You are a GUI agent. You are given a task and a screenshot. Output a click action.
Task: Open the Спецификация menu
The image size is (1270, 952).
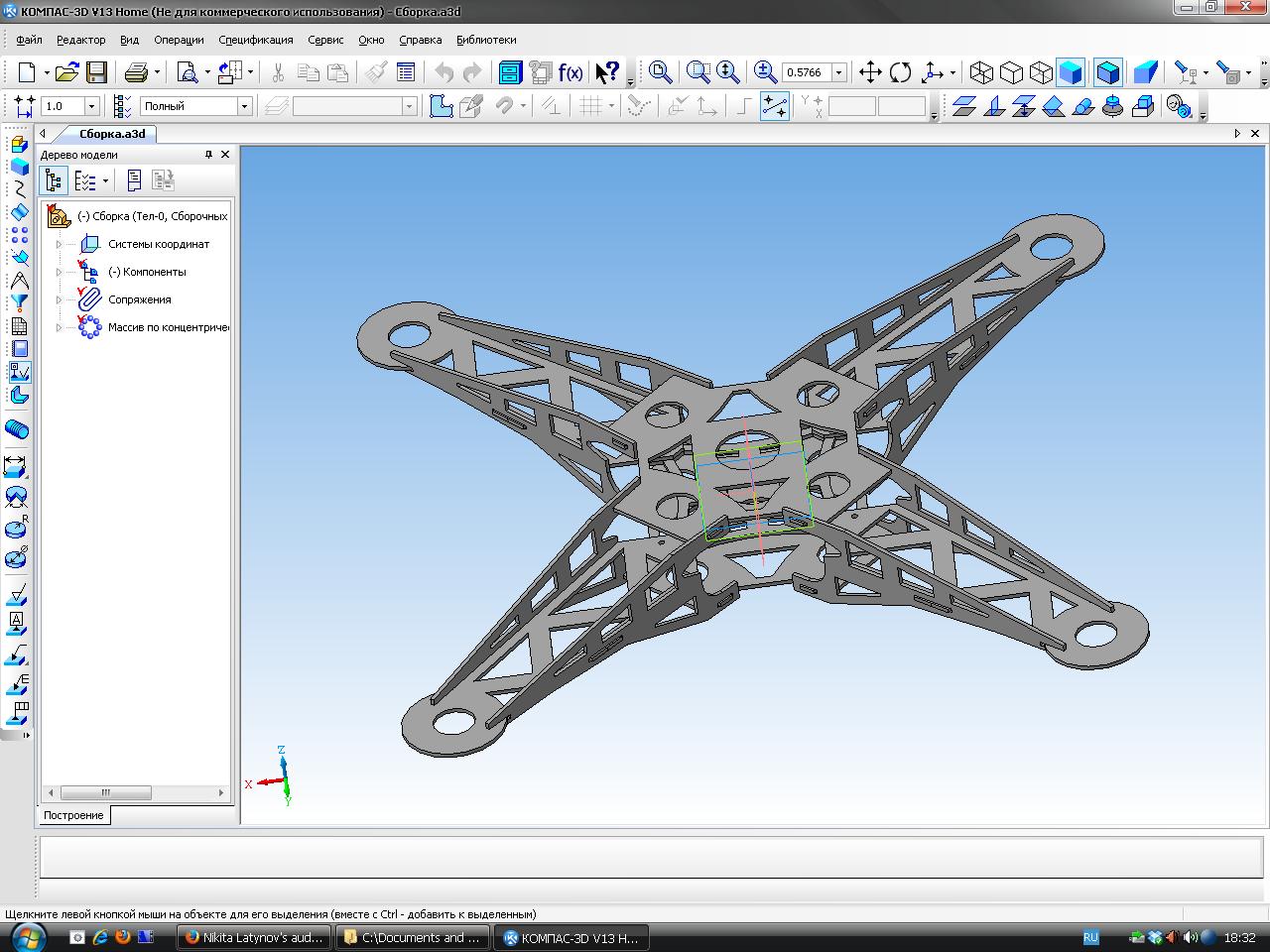coord(255,40)
